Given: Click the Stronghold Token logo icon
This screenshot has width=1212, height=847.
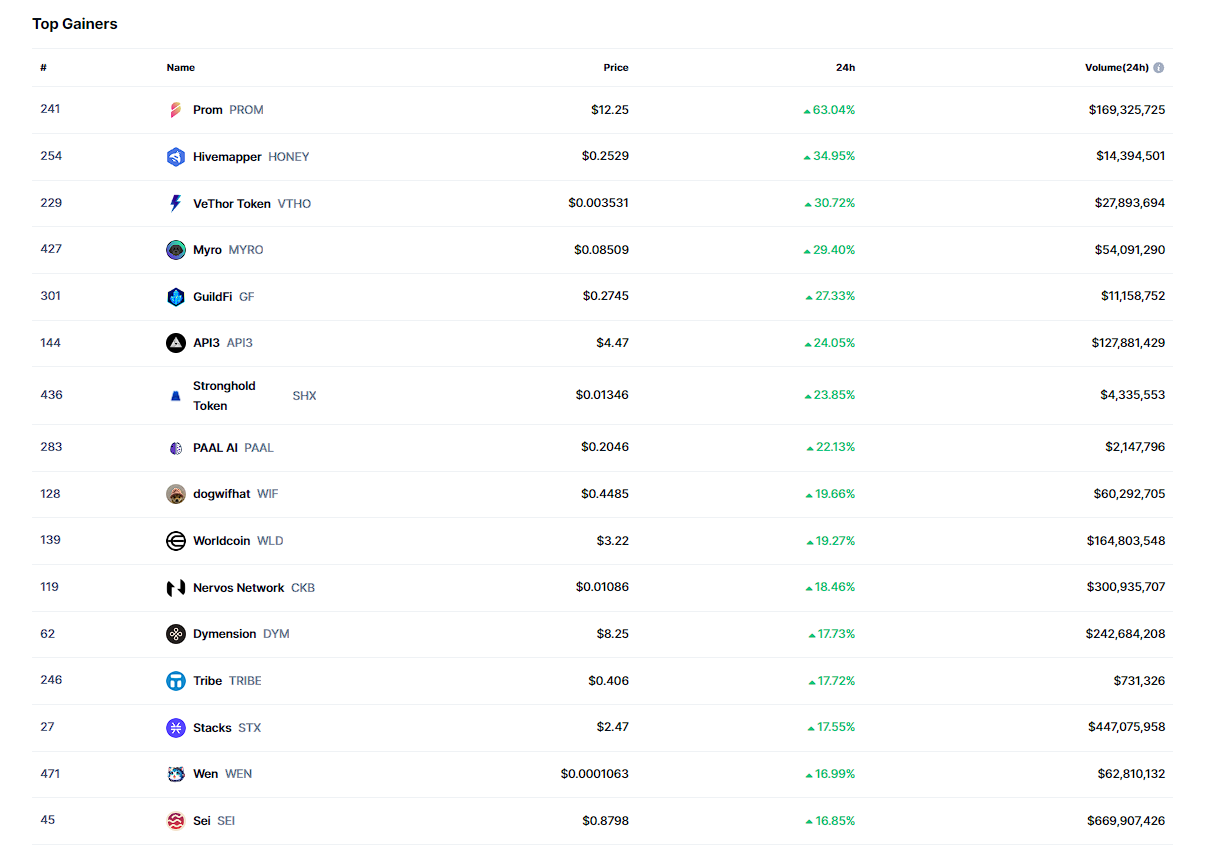Looking at the screenshot, I should (176, 396).
